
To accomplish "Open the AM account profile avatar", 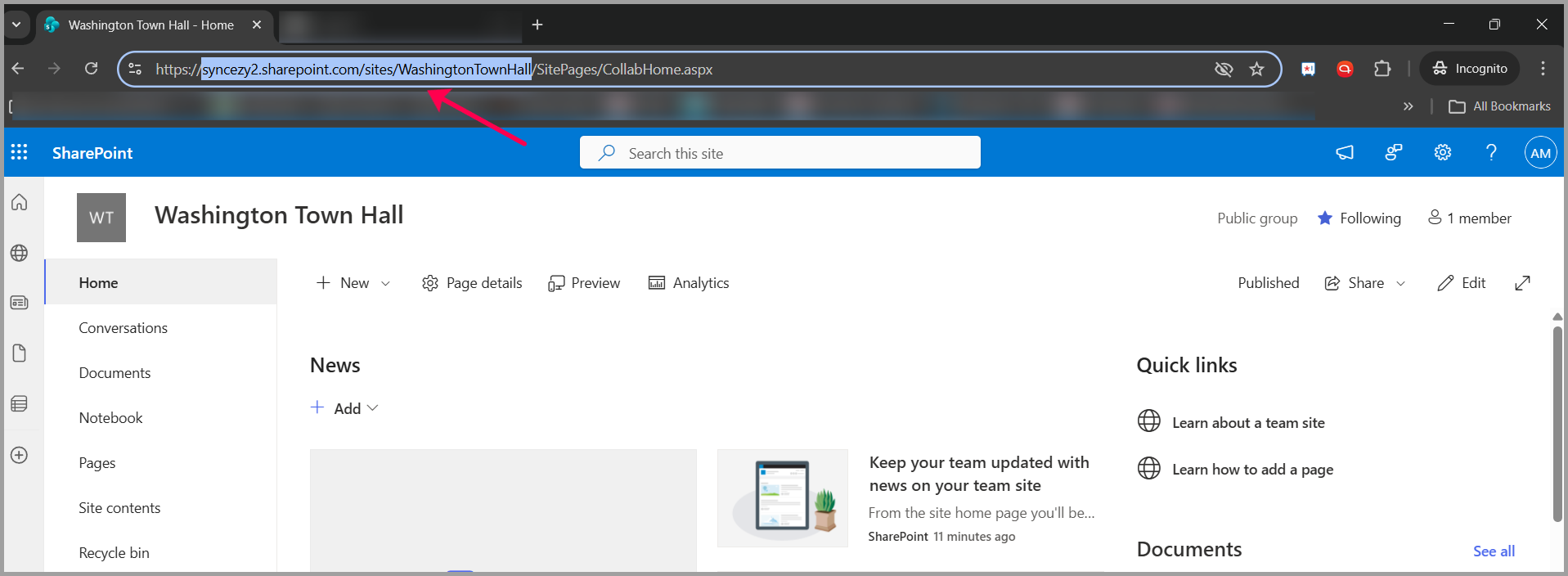I will pos(1540,152).
